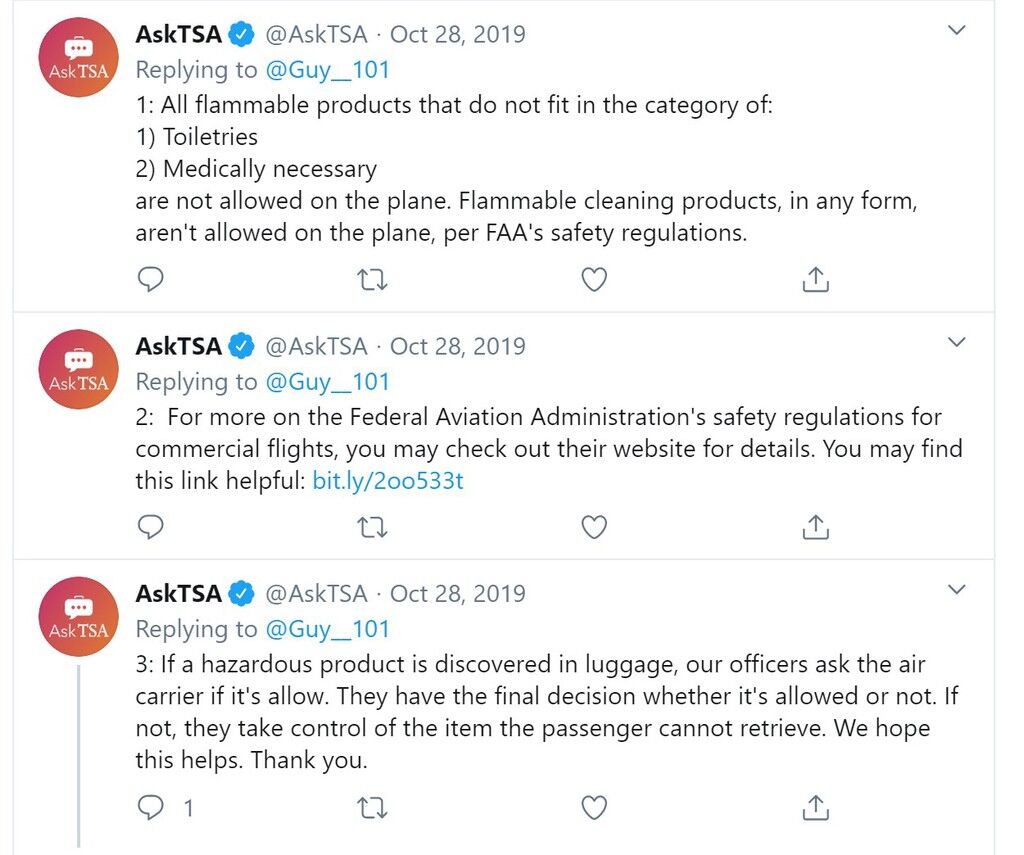This screenshot has height=855, width=1024.
Task: Like the second AskTSA tweet
Action: [594, 526]
